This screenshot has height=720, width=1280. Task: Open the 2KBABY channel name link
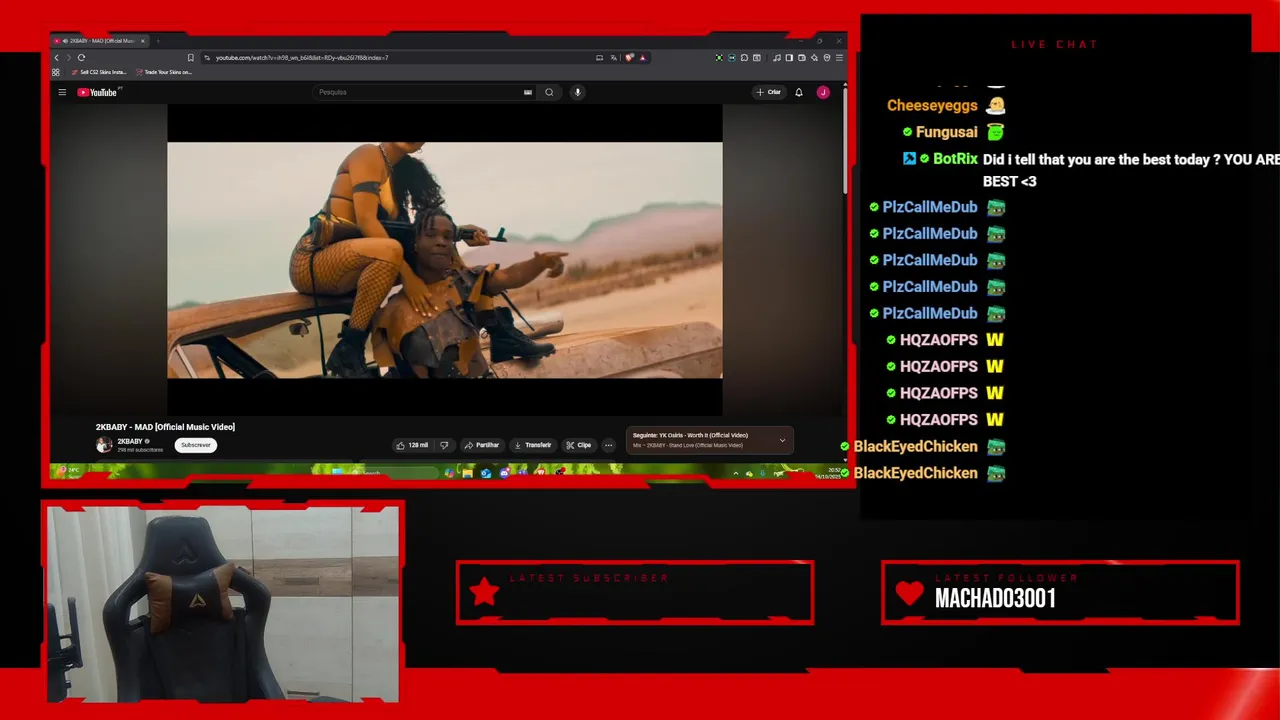pyautogui.click(x=130, y=441)
